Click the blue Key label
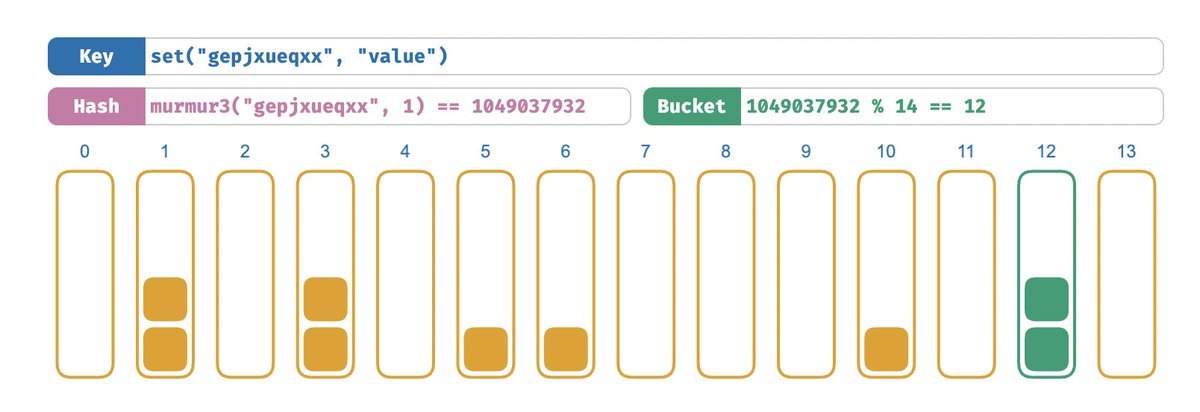Screen dimensions: 1200x412 pos(96,57)
